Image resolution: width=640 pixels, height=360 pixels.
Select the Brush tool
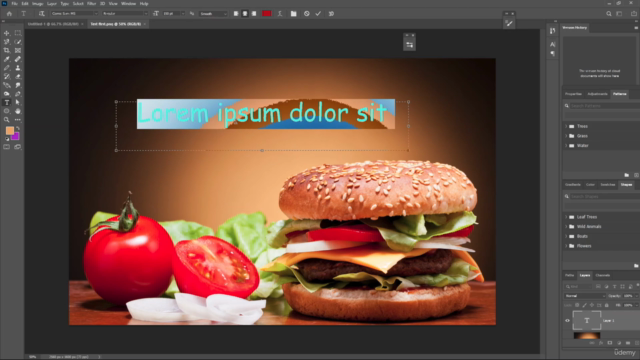pyautogui.click(x=7, y=68)
